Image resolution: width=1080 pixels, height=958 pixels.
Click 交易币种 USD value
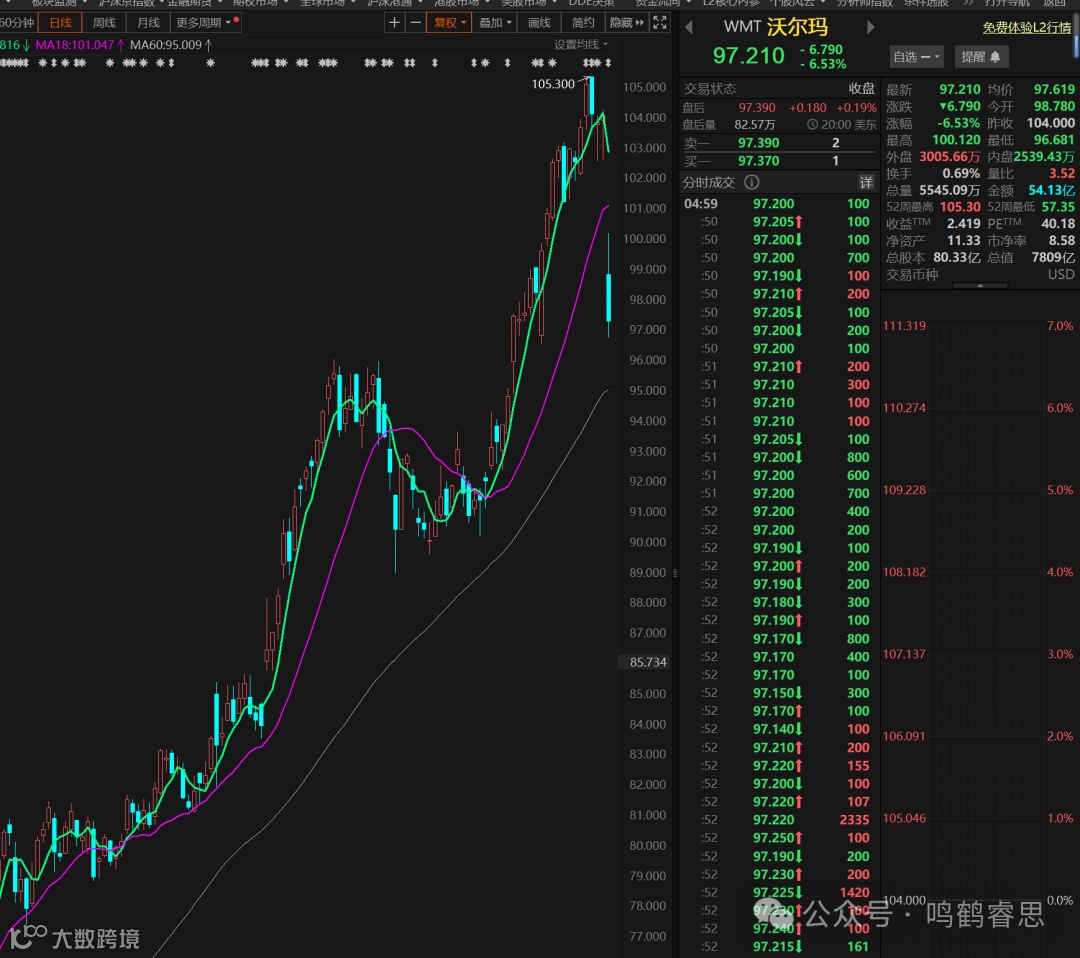point(1061,274)
